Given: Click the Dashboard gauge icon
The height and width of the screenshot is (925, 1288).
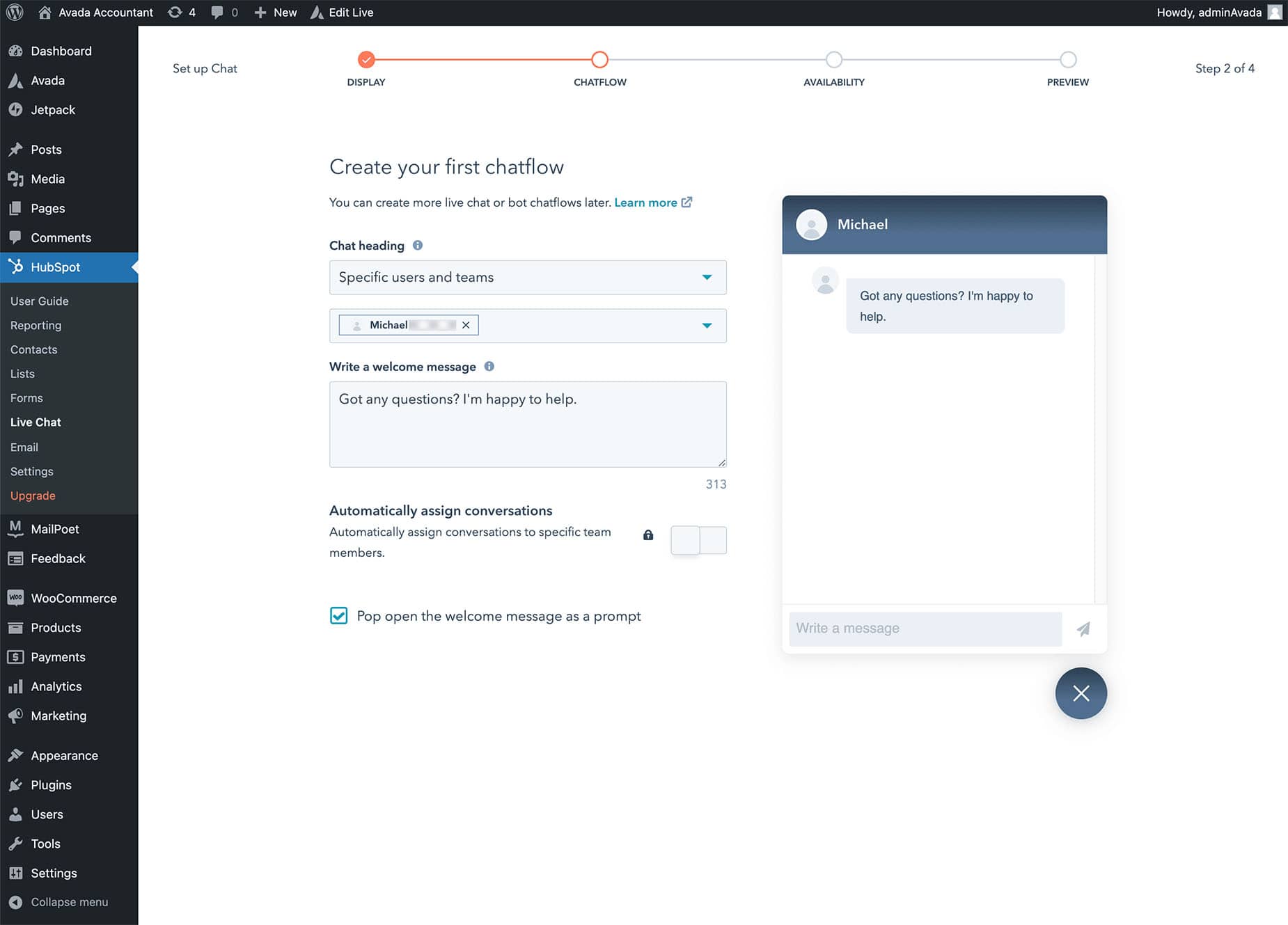Looking at the screenshot, I should tap(15, 51).
